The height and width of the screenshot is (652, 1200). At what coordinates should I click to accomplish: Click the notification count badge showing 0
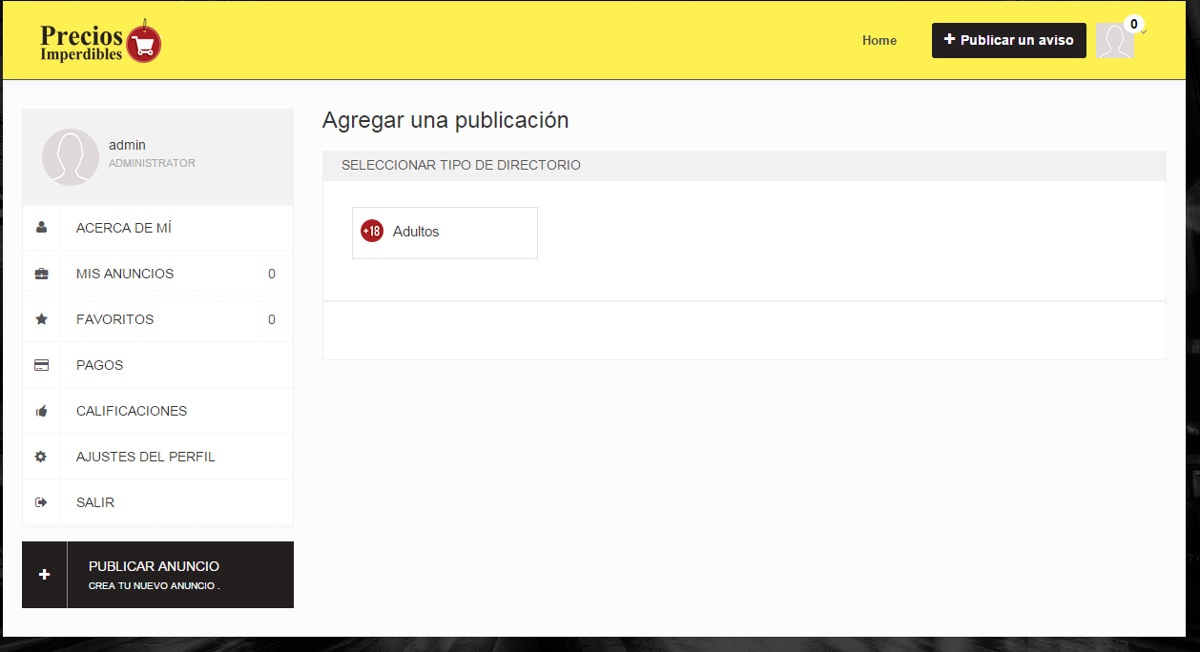click(1133, 24)
